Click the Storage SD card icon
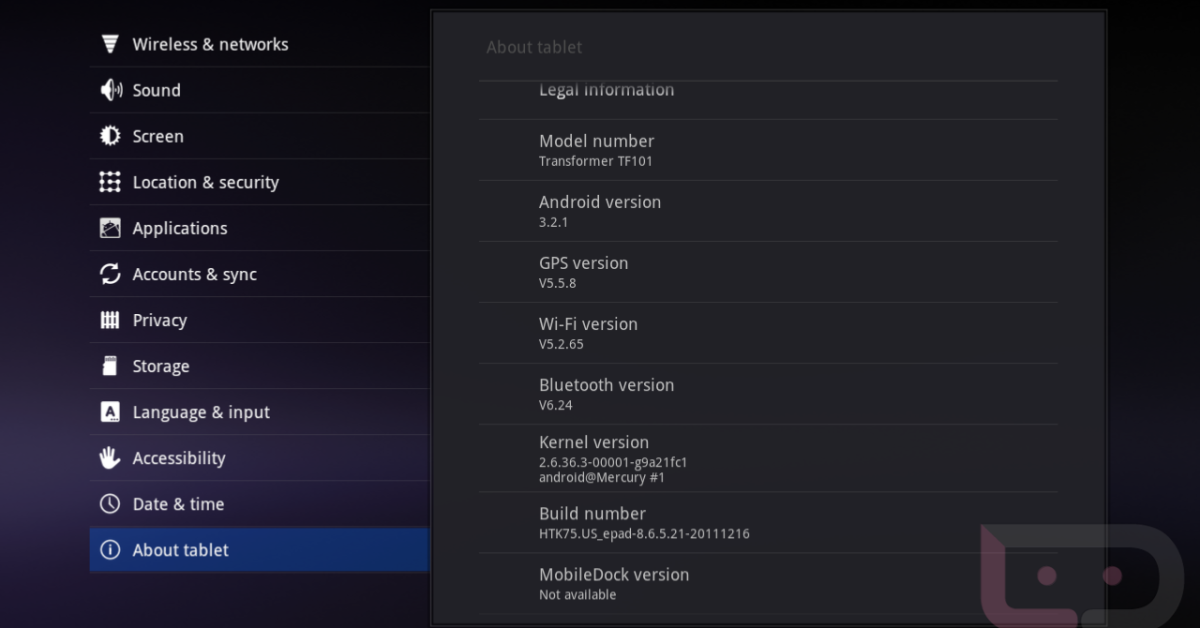The width and height of the screenshot is (1200, 628). pyautogui.click(x=110, y=366)
